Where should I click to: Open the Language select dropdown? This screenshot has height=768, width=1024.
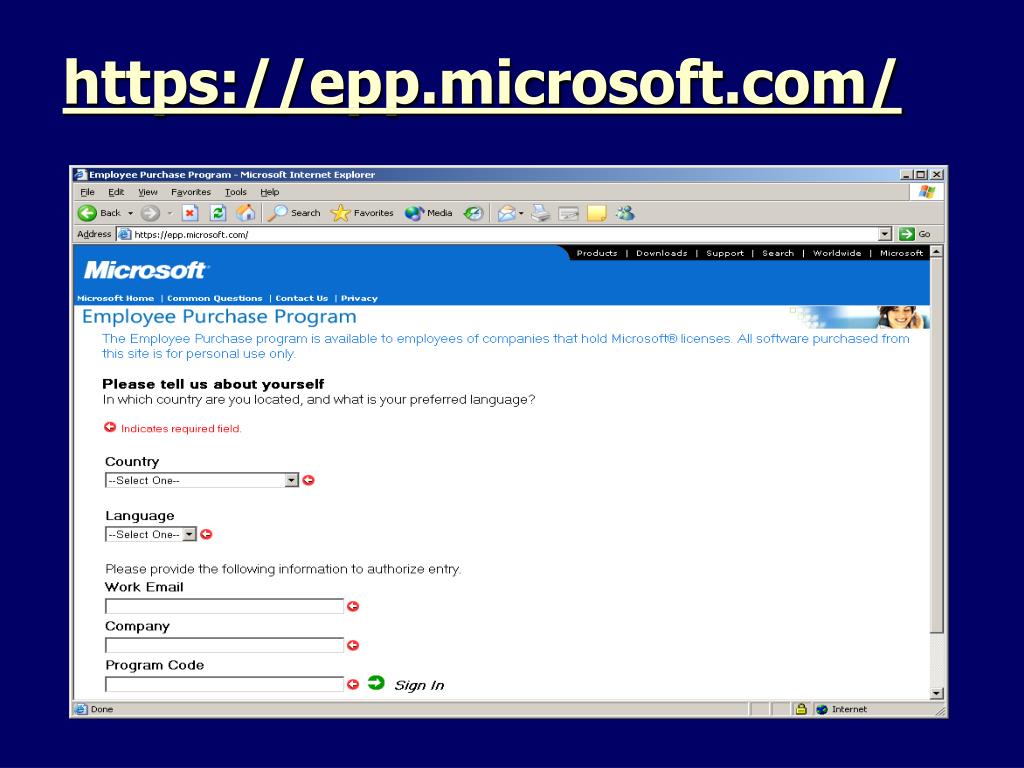coord(150,534)
